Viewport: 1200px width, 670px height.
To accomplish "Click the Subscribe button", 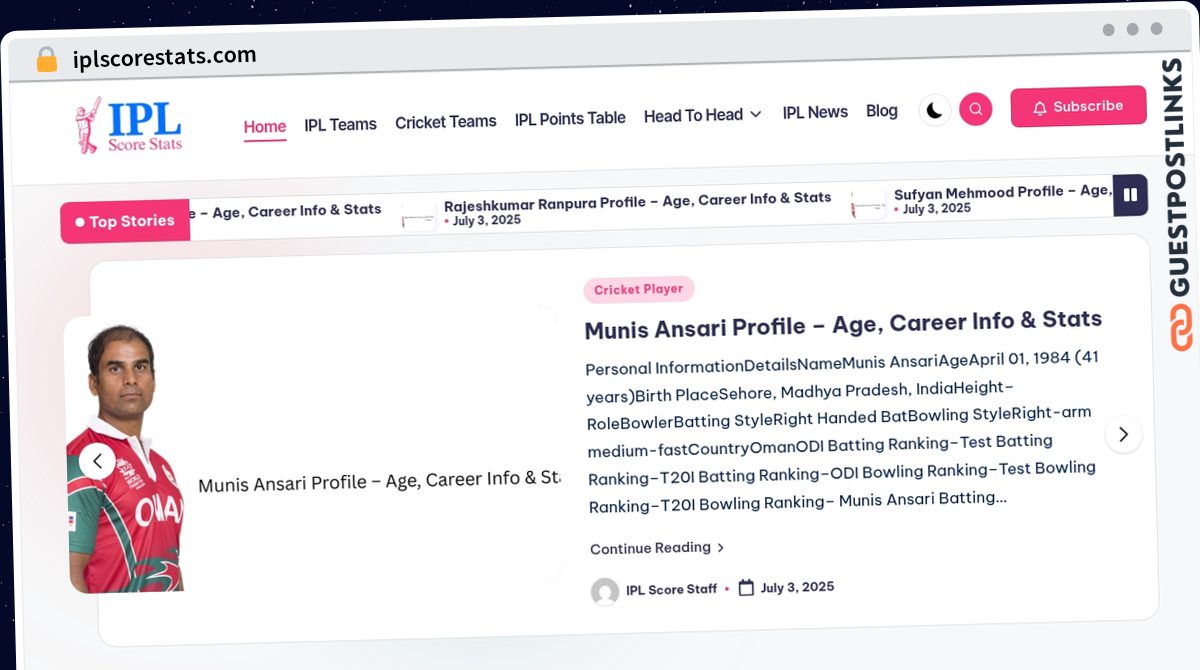I will (x=1078, y=106).
